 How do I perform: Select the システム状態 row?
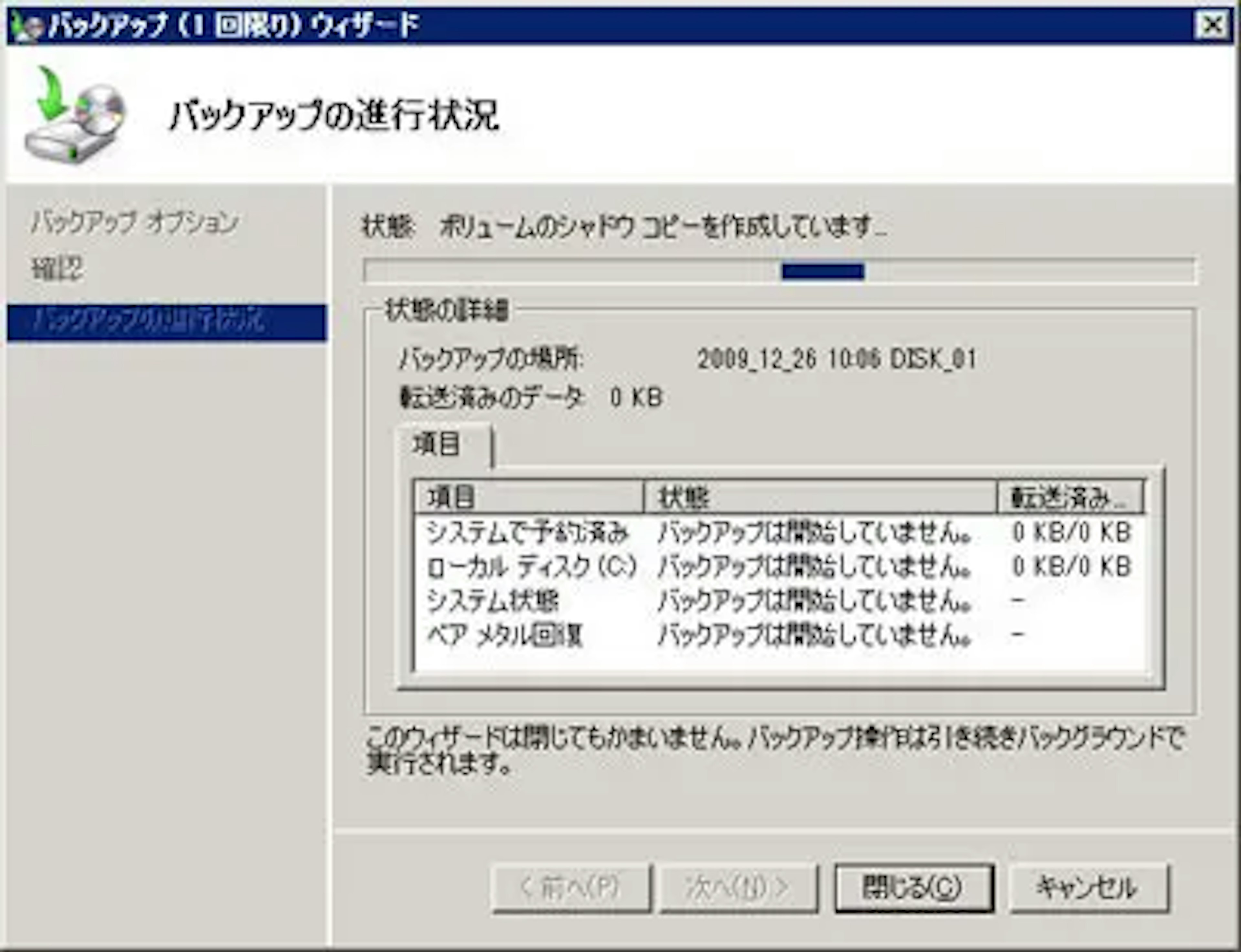coord(493,601)
